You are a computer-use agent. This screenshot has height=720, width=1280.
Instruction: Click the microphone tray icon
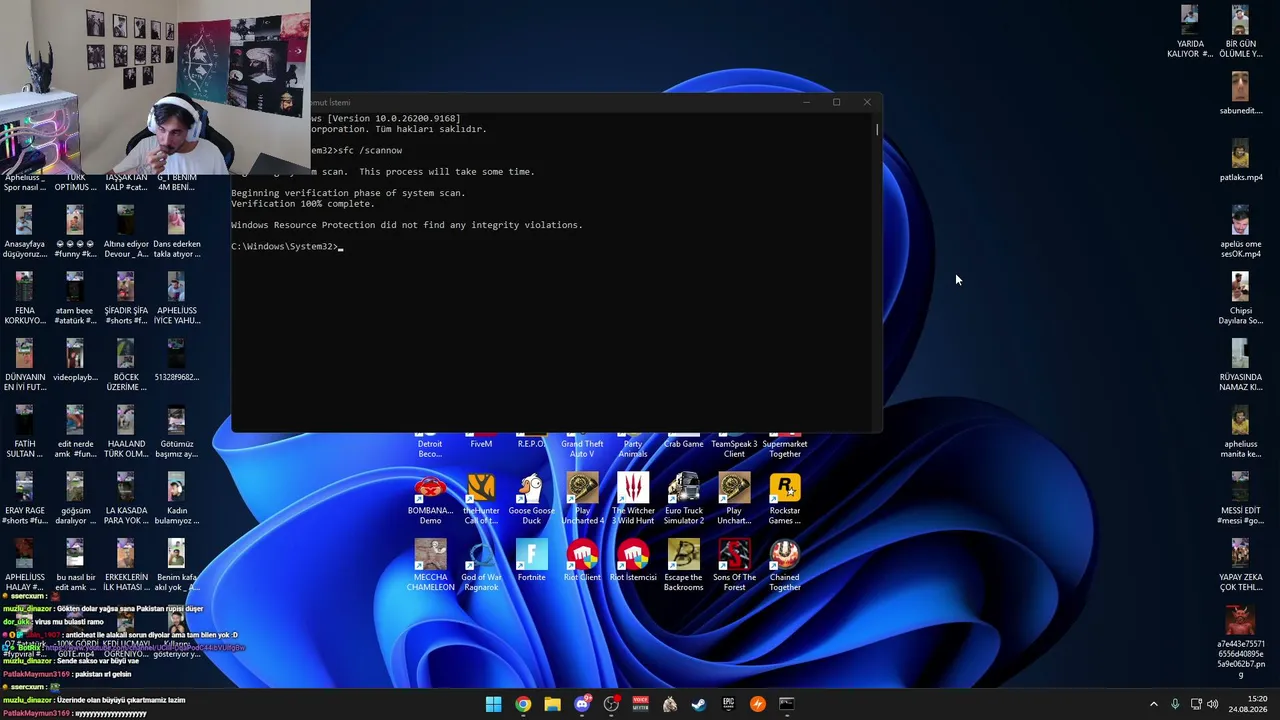[x=1175, y=704]
